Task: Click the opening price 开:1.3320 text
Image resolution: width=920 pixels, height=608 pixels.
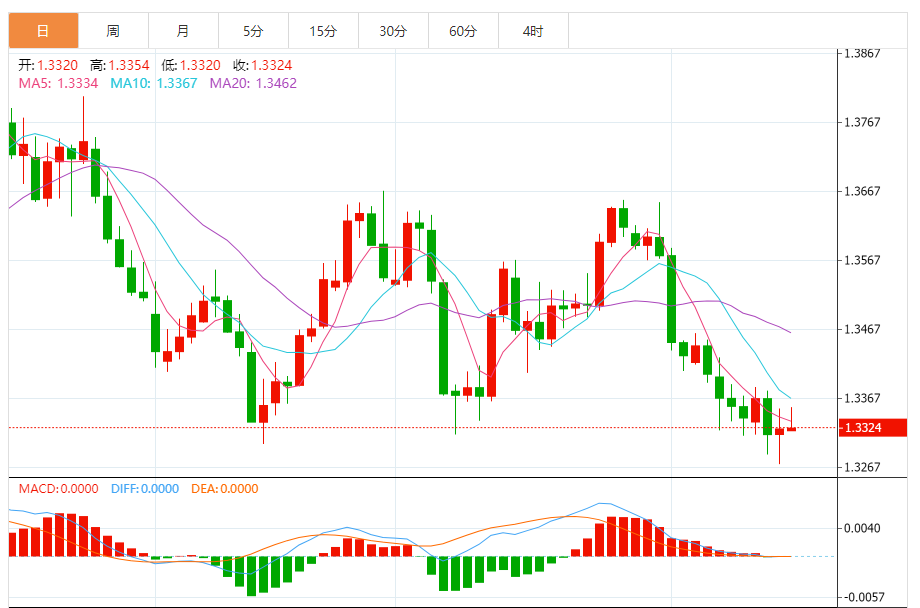Action: coord(48,65)
